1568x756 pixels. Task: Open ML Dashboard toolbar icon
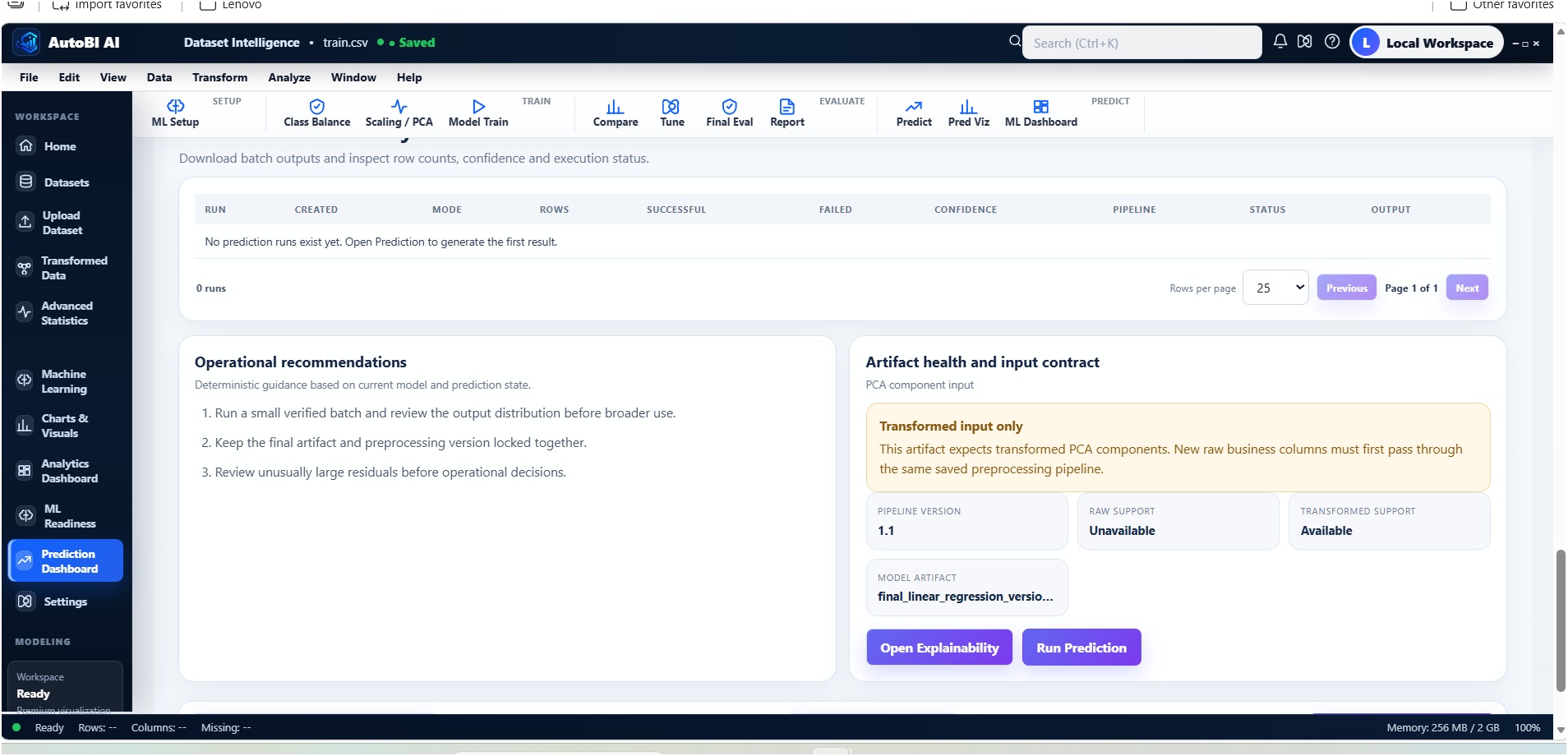click(1040, 113)
